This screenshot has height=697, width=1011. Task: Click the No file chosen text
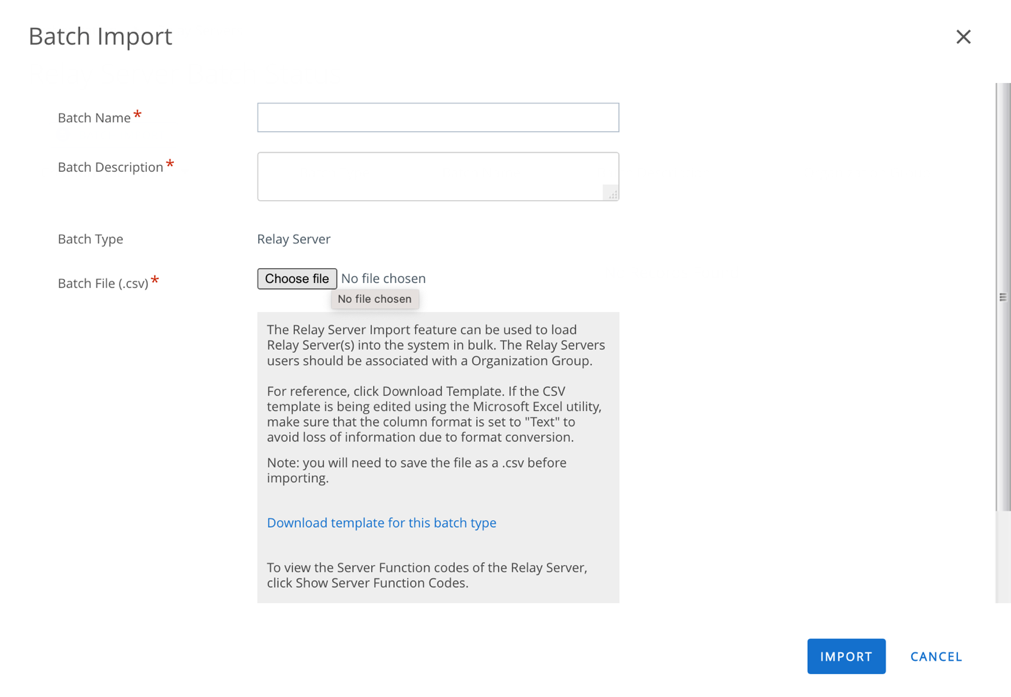pyautogui.click(x=383, y=278)
